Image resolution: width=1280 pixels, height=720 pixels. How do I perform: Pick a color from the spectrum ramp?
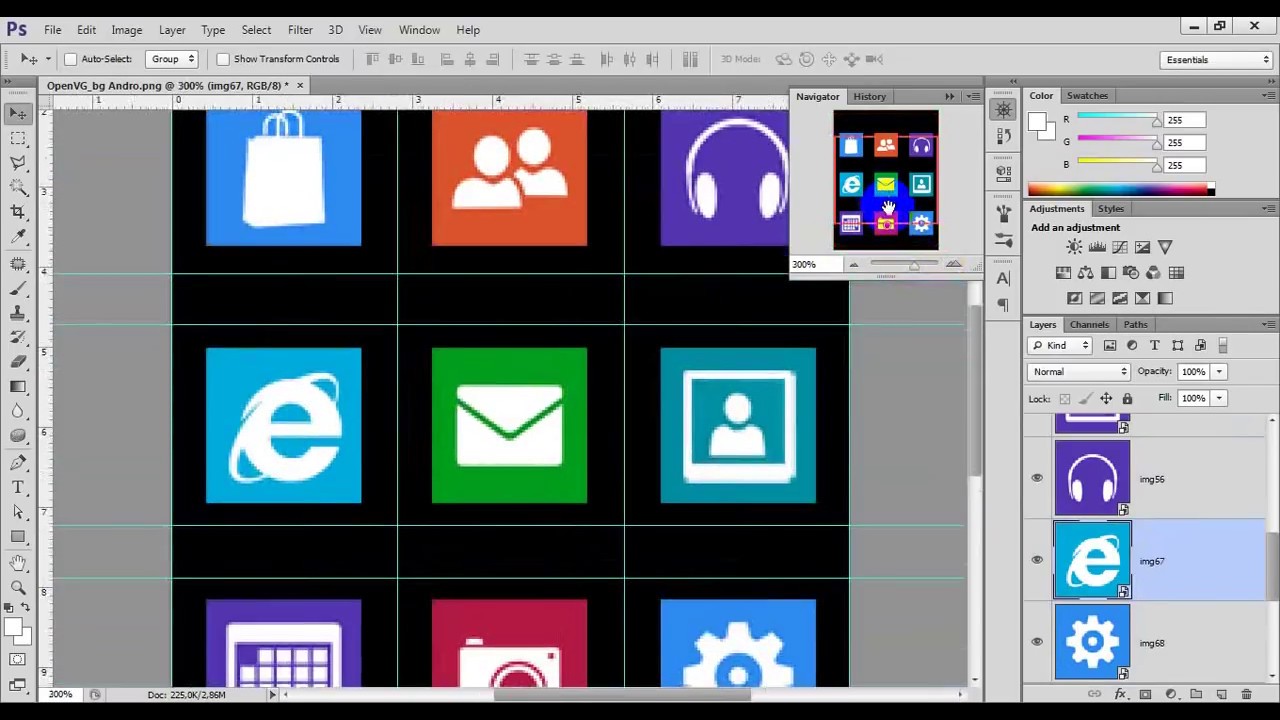pos(1121,190)
